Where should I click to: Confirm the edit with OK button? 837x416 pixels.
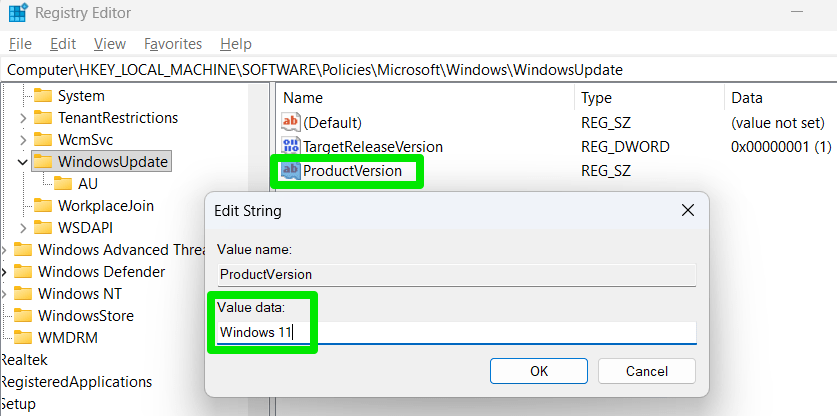point(539,371)
